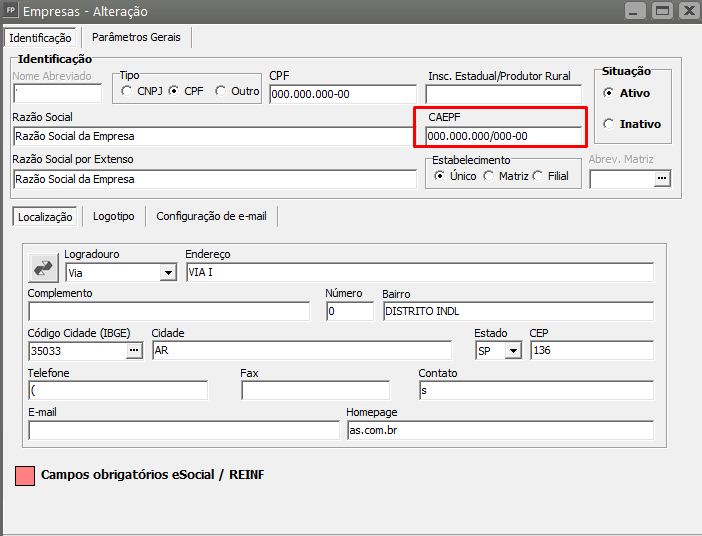Switch to Parâmetros Gerais tab
The height and width of the screenshot is (536, 702).
pyautogui.click(x=136, y=37)
